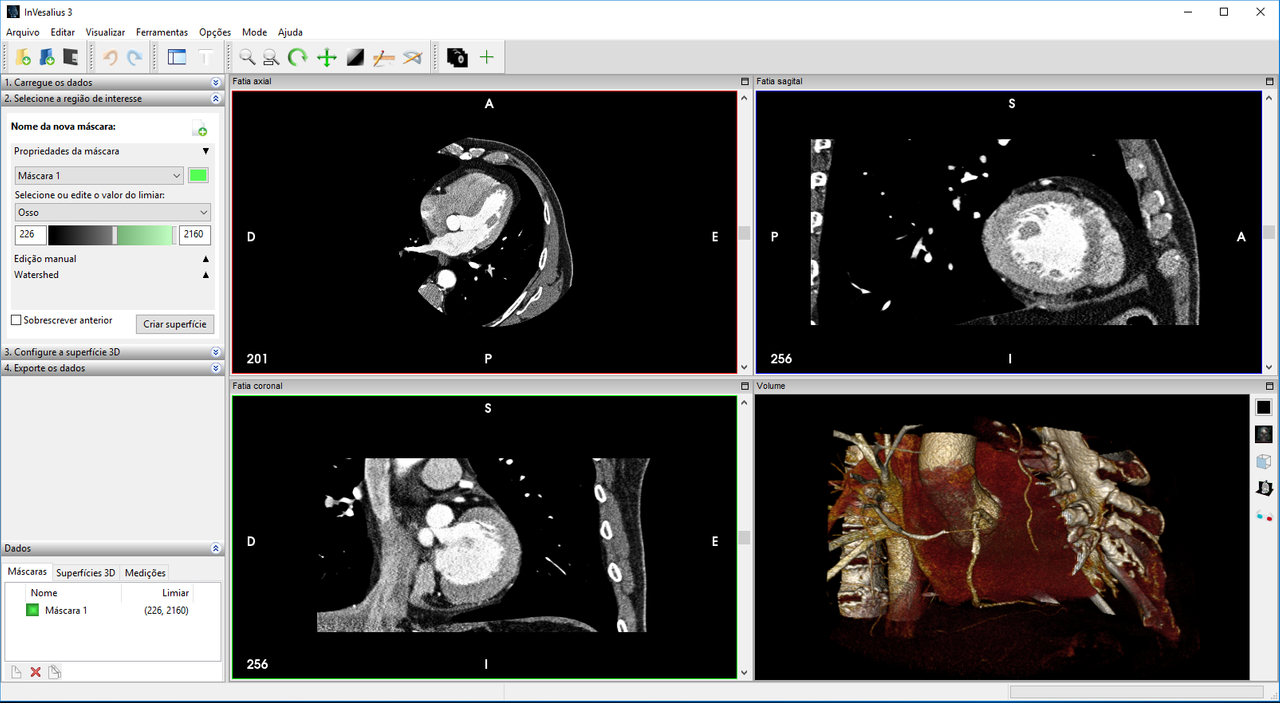Open the Opções menu

[215, 32]
